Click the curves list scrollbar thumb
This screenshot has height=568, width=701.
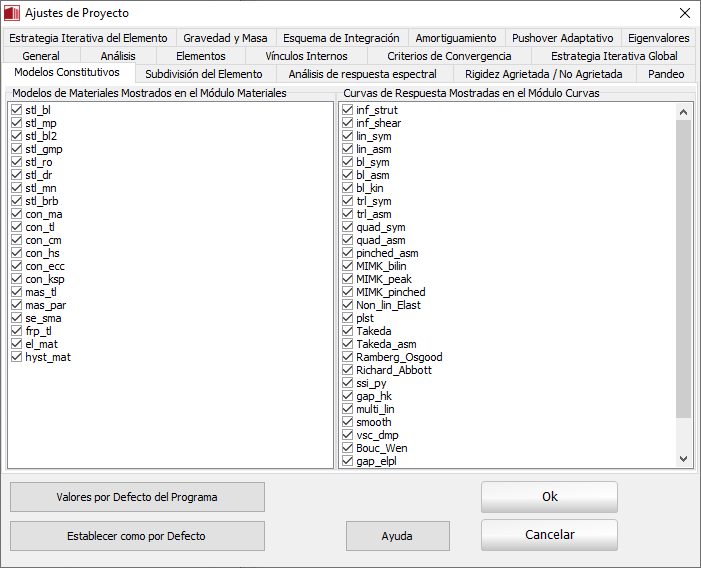684,270
